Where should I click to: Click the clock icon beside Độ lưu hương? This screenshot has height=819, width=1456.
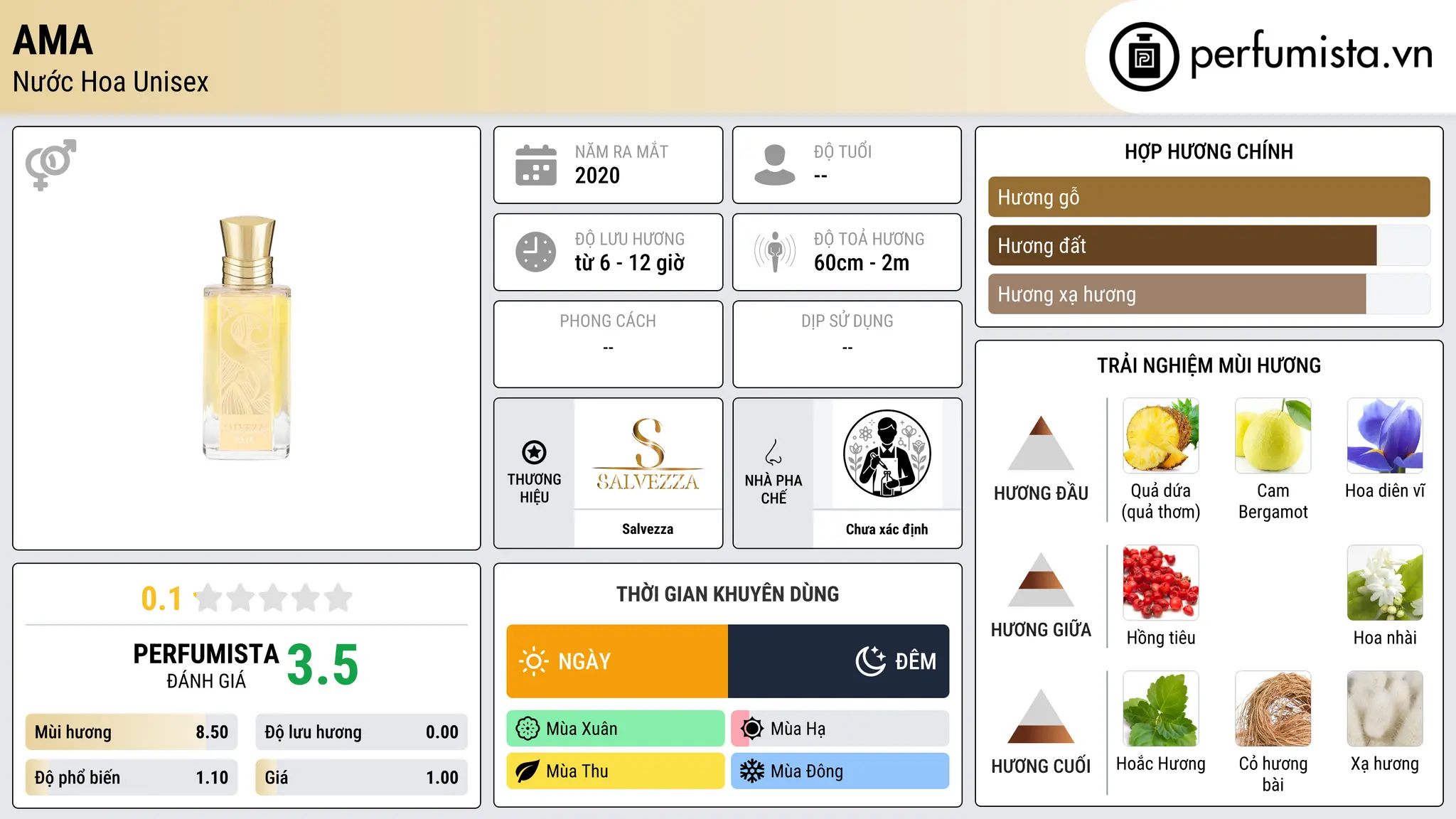(536, 252)
